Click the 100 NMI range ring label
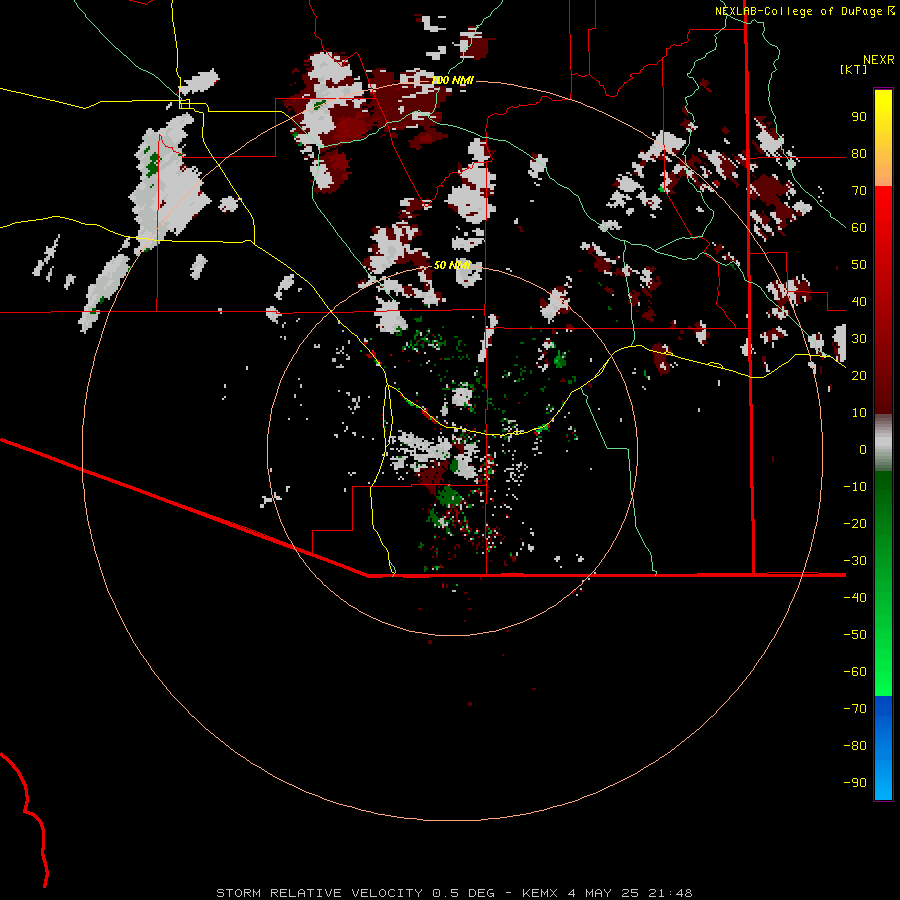The height and width of the screenshot is (900, 900). coord(452,80)
